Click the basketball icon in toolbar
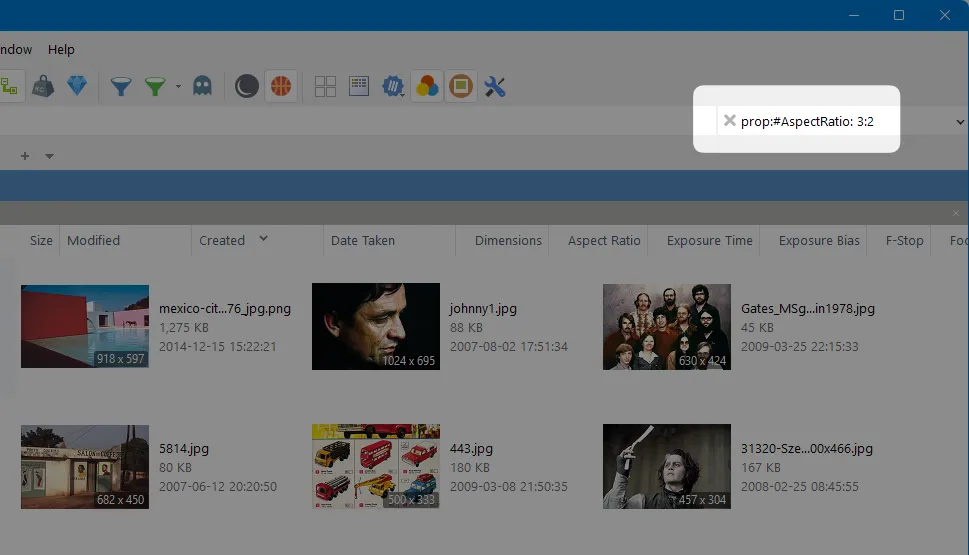Screen dimensions: 969x555 click(281, 87)
